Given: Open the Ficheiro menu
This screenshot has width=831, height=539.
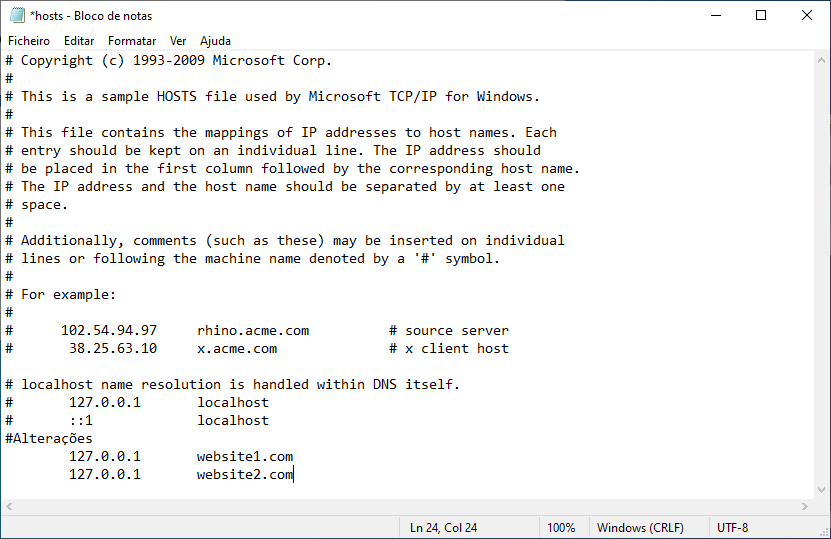Looking at the screenshot, I should point(29,41).
